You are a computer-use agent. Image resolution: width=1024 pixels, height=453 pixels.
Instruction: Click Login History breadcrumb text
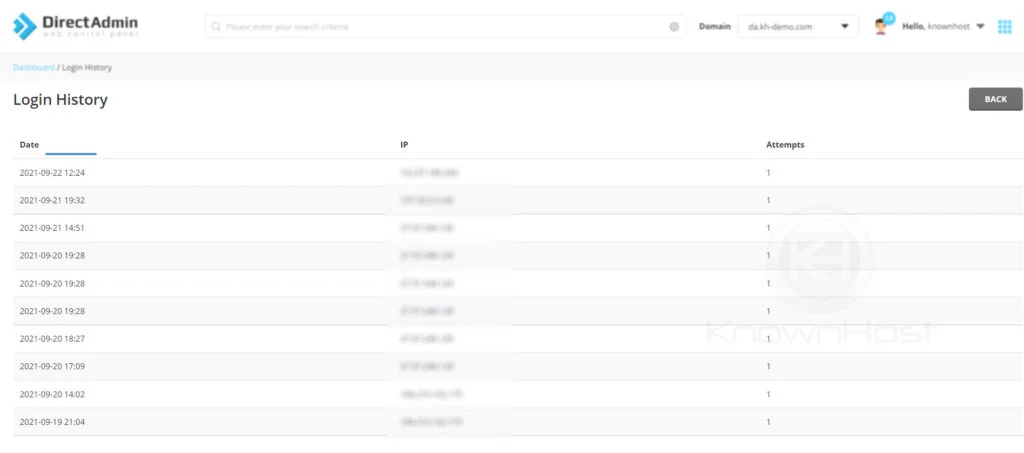click(87, 67)
